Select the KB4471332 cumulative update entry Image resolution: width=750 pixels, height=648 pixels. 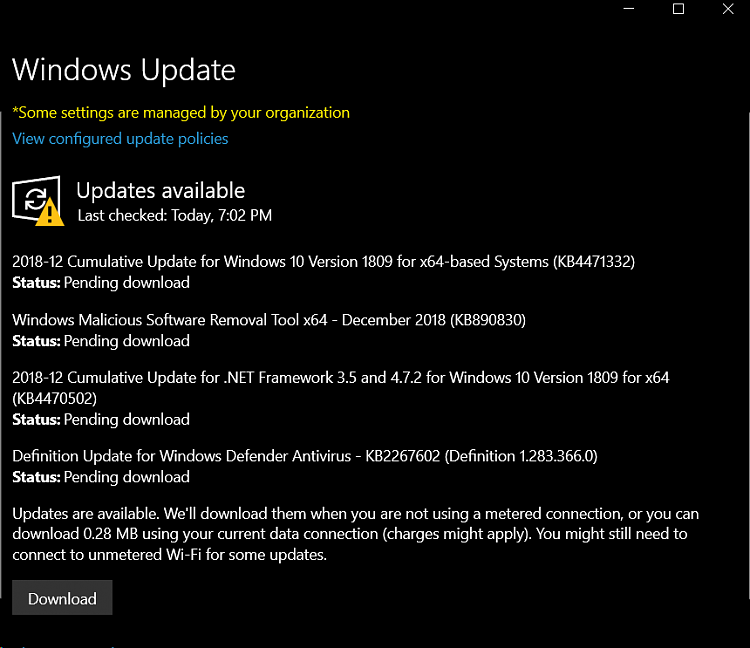click(323, 262)
